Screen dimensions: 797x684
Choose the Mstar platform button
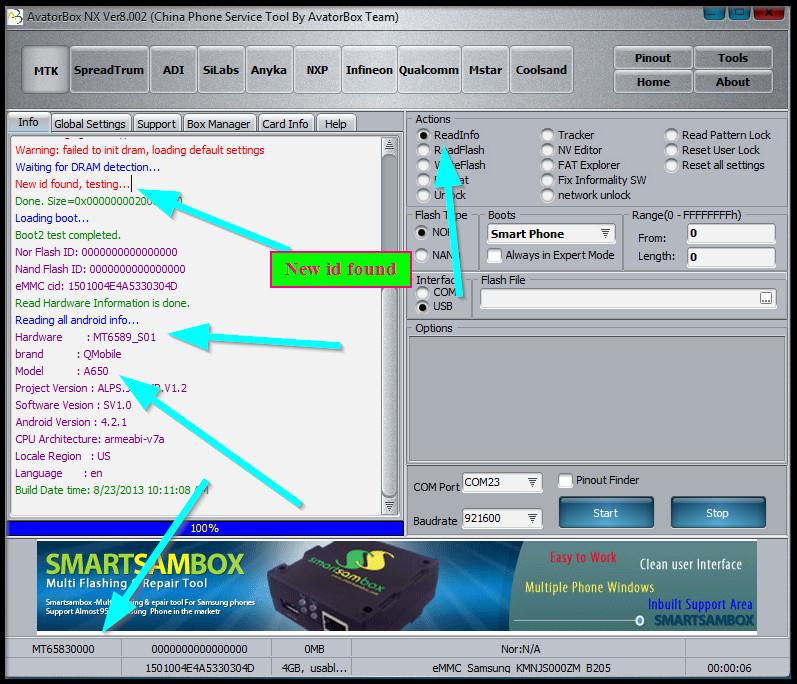tap(485, 70)
